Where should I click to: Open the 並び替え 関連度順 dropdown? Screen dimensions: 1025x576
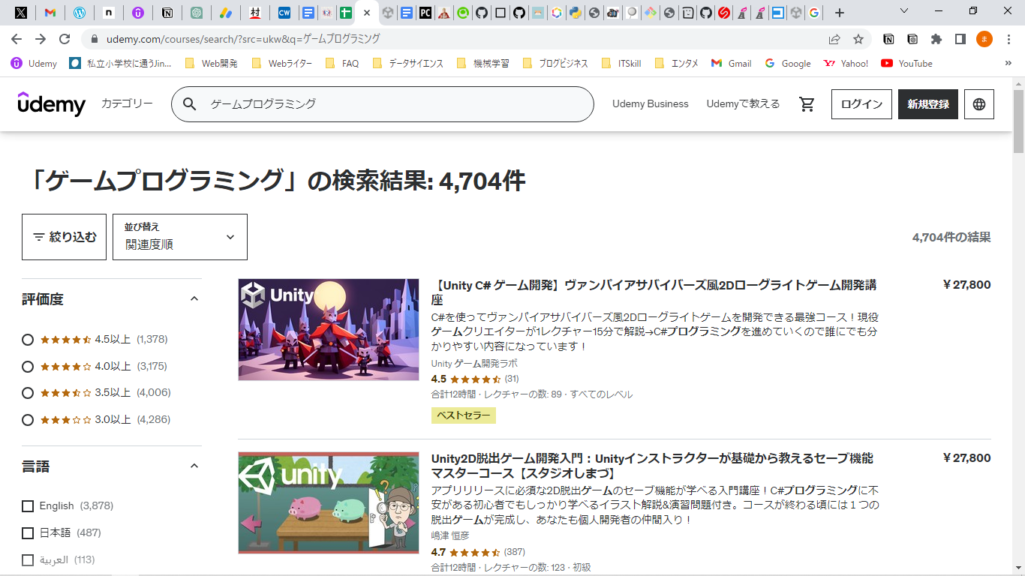click(x=180, y=237)
